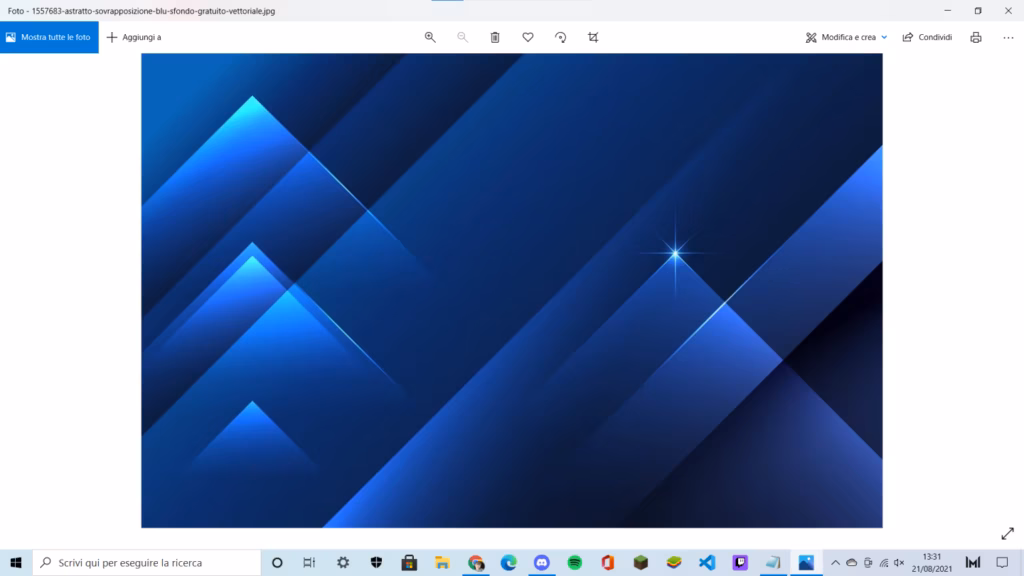Viewport: 1024px width, 576px height.
Task: Rotate the image using rotate icon
Action: 560,37
